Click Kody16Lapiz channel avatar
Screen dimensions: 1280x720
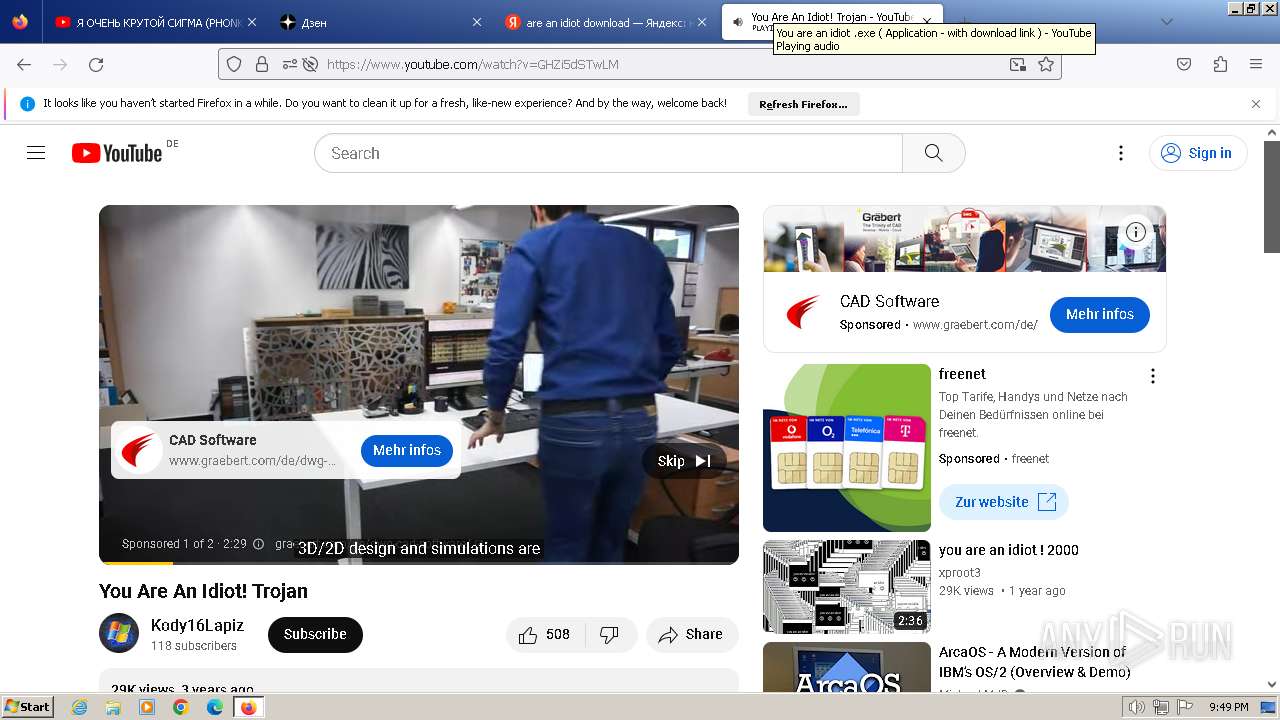click(x=119, y=633)
